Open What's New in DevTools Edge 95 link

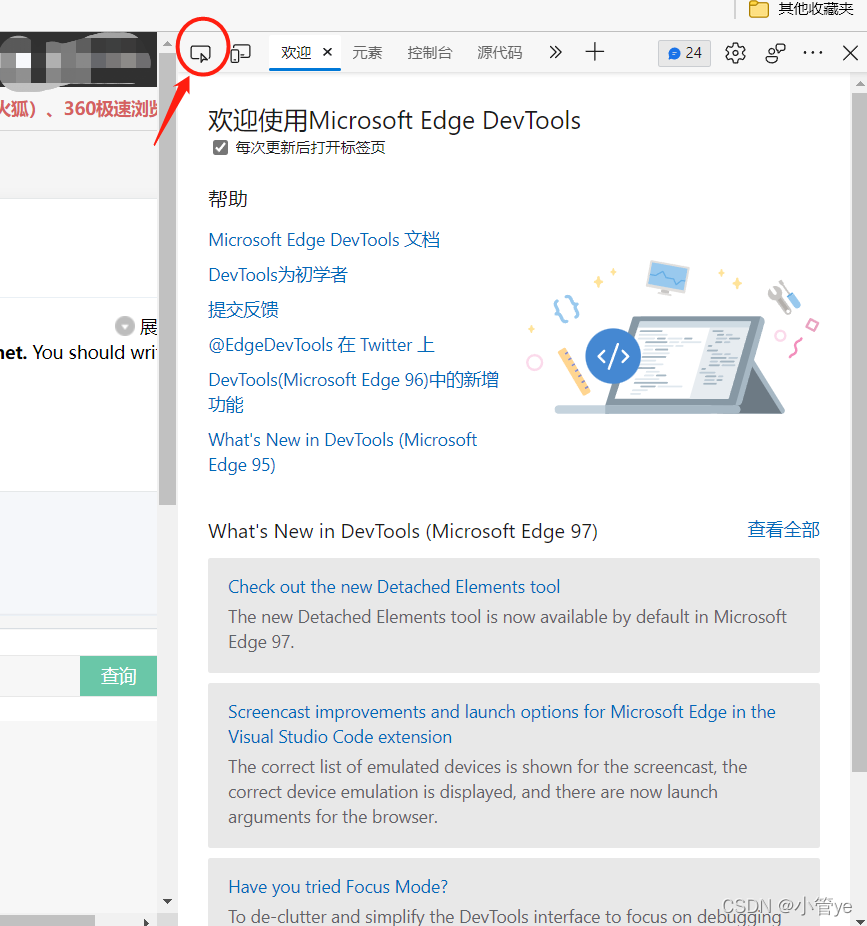click(343, 452)
